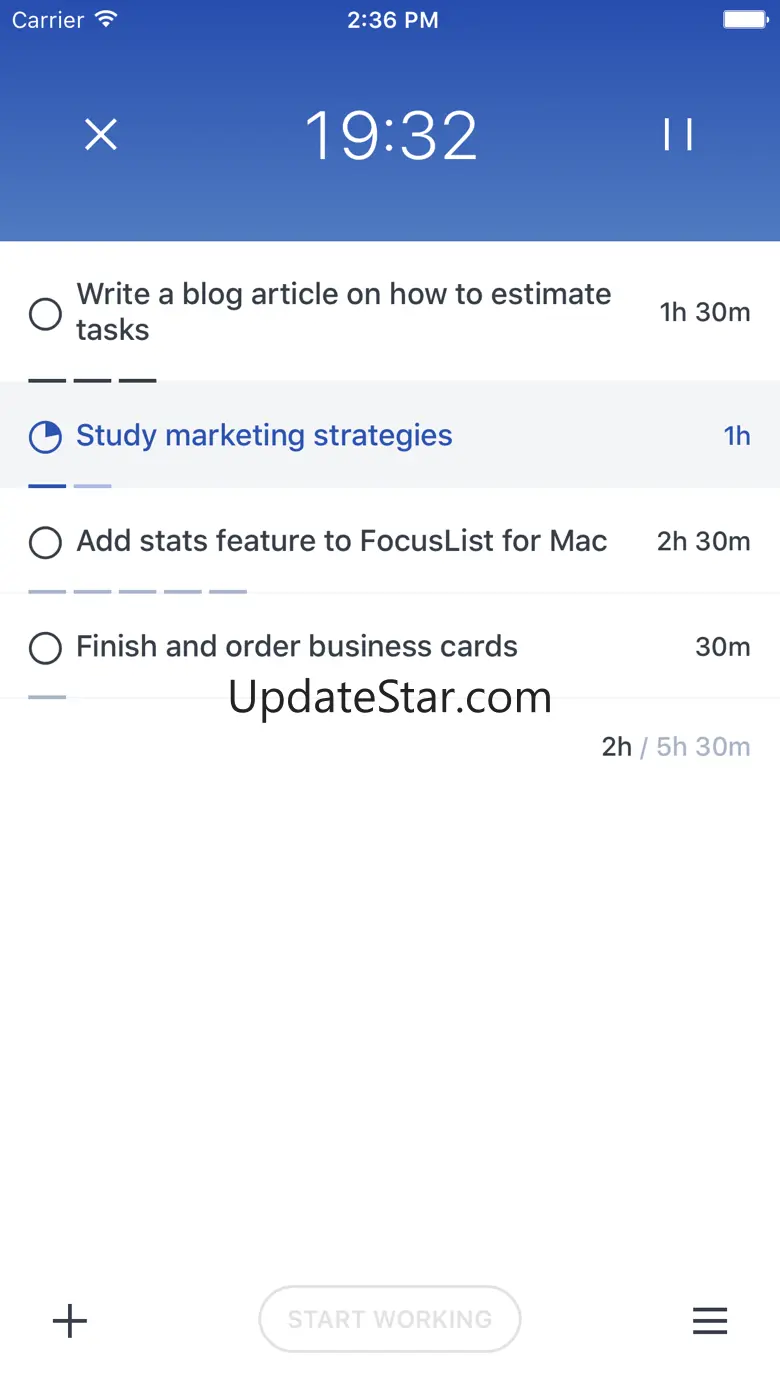The height and width of the screenshot is (1387, 780).
Task: Open the hamburger menu icon
Action: tap(710, 1321)
